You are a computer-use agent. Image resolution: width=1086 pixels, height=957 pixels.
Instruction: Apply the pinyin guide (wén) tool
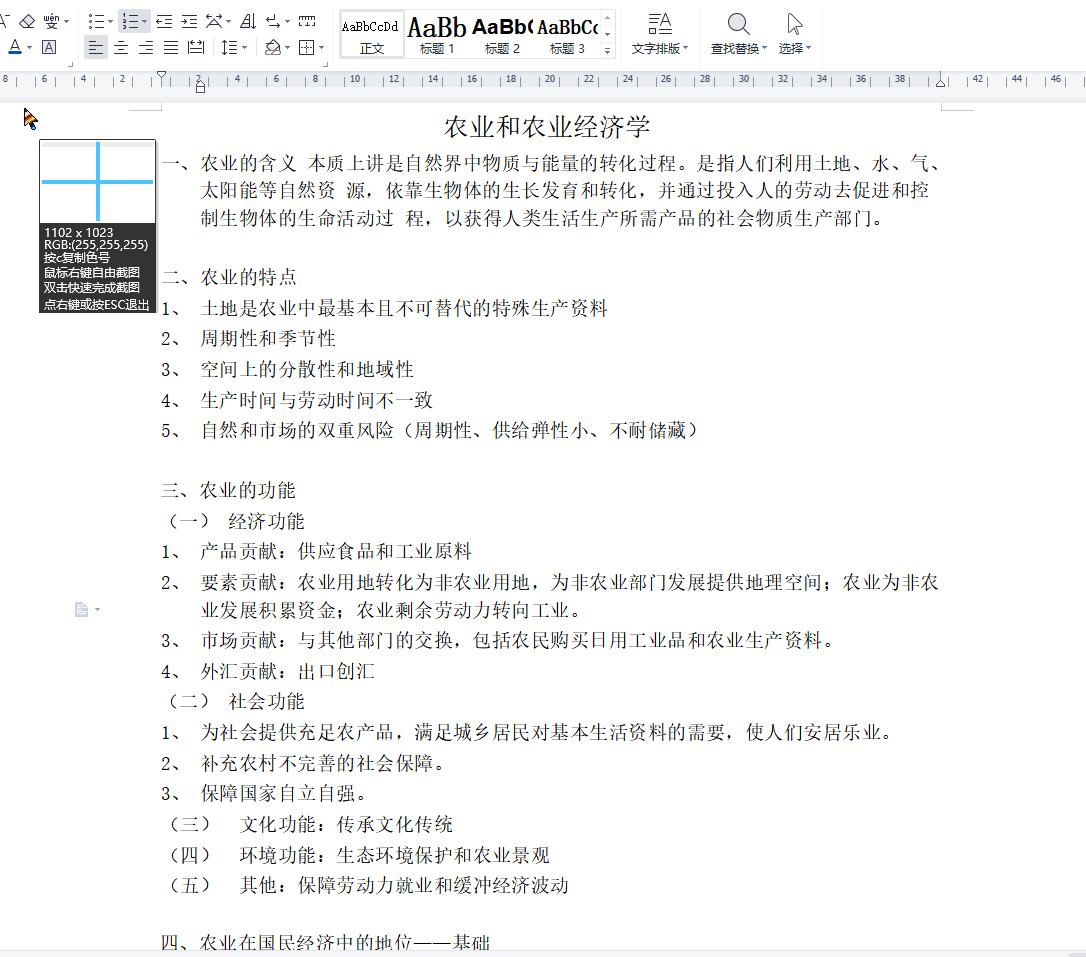52,22
